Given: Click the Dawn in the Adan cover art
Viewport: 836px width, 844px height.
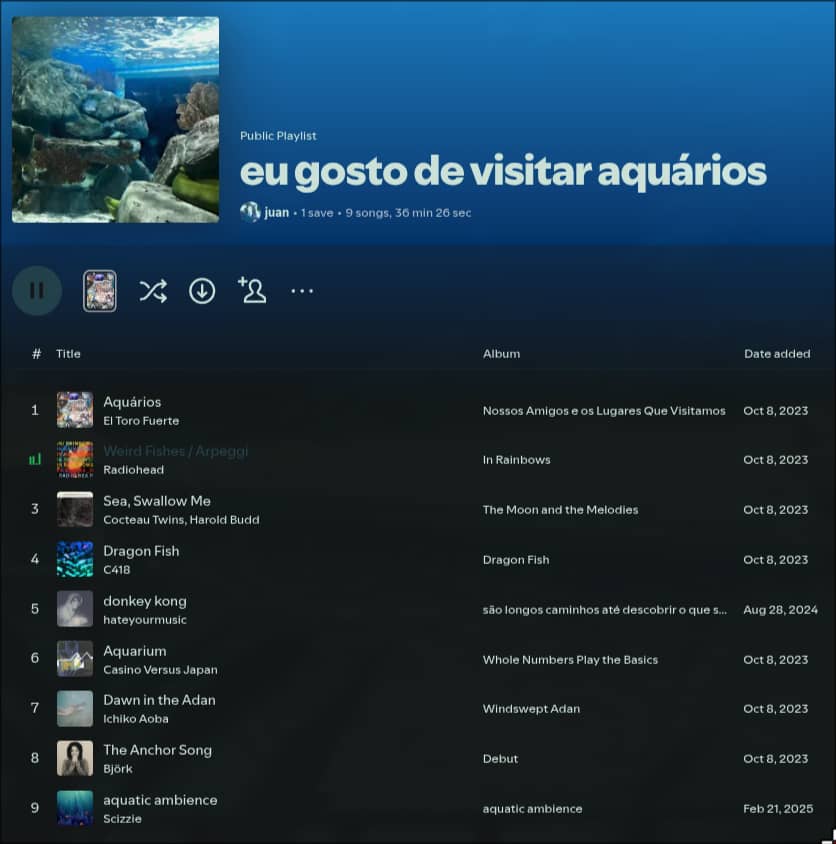Looking at the screenshot, I should (75, 709).
